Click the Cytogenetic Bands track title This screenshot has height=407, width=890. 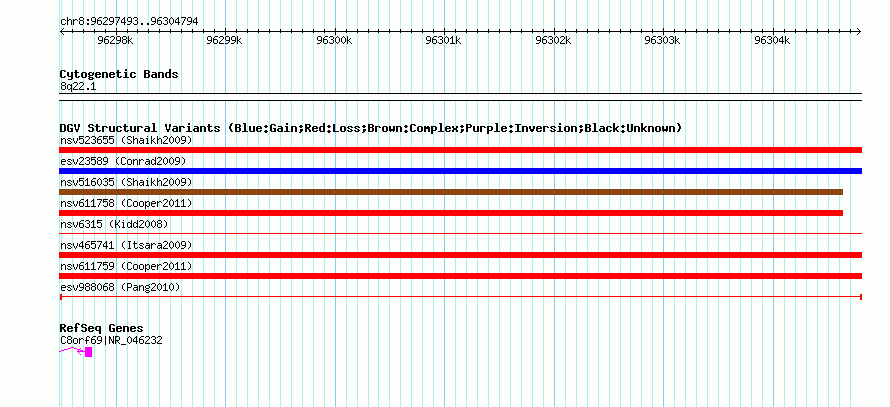(119, 74)
